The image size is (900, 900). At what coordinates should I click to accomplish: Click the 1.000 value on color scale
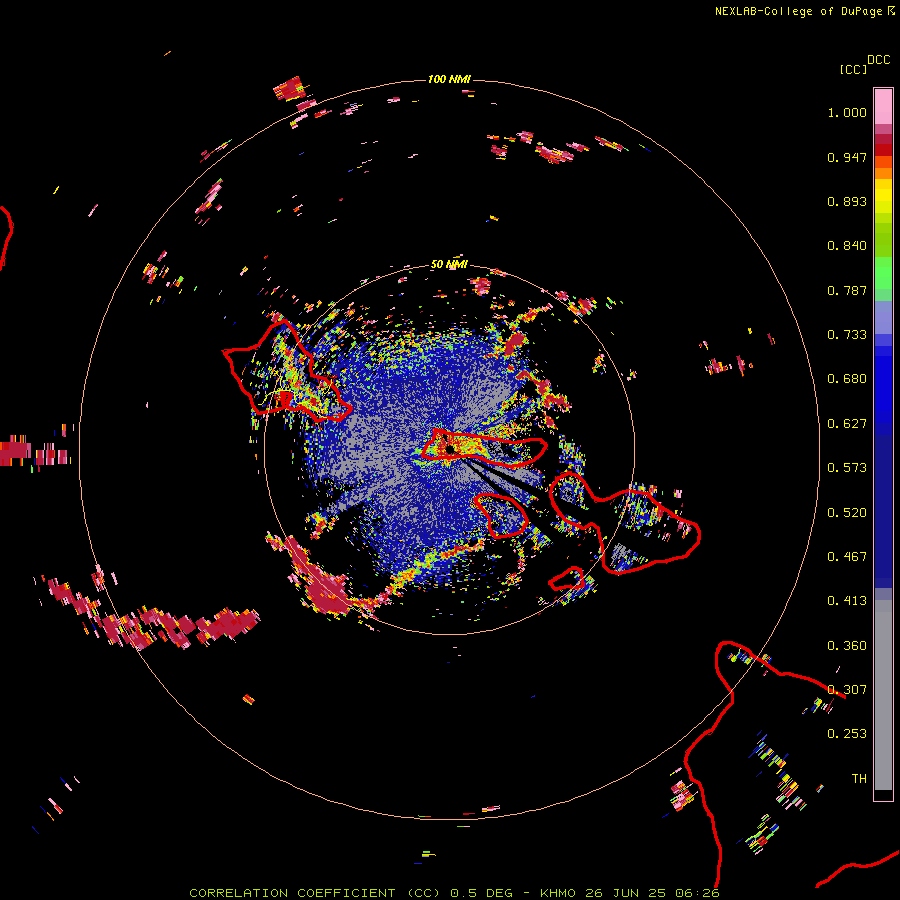pyautogui.click(x=847, y=112)
